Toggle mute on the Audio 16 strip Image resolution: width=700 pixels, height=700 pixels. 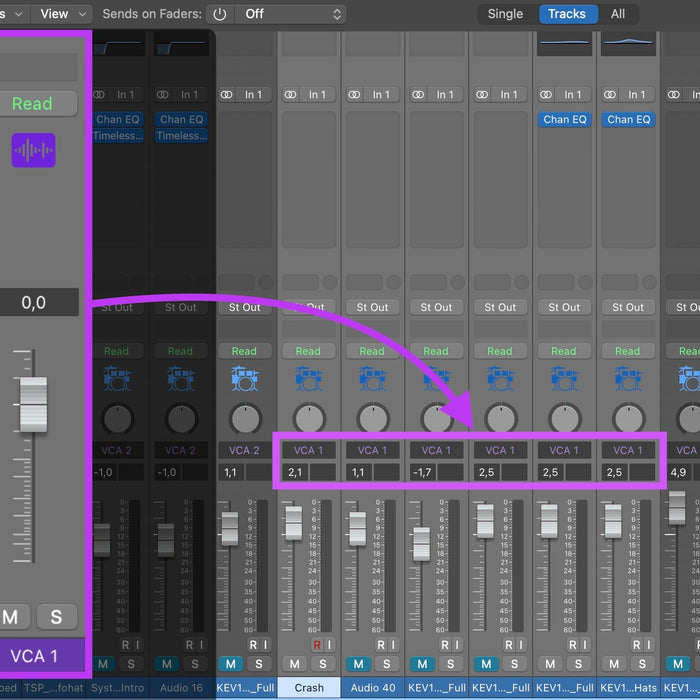[167, 664]
